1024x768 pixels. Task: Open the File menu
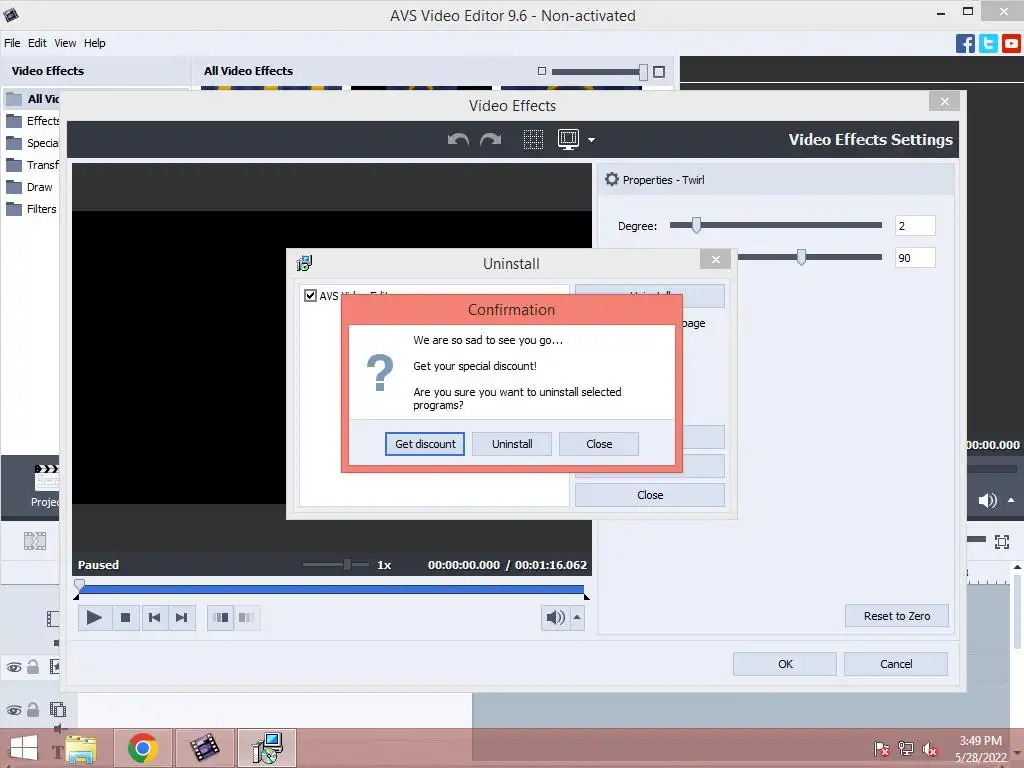pos(12,43)
